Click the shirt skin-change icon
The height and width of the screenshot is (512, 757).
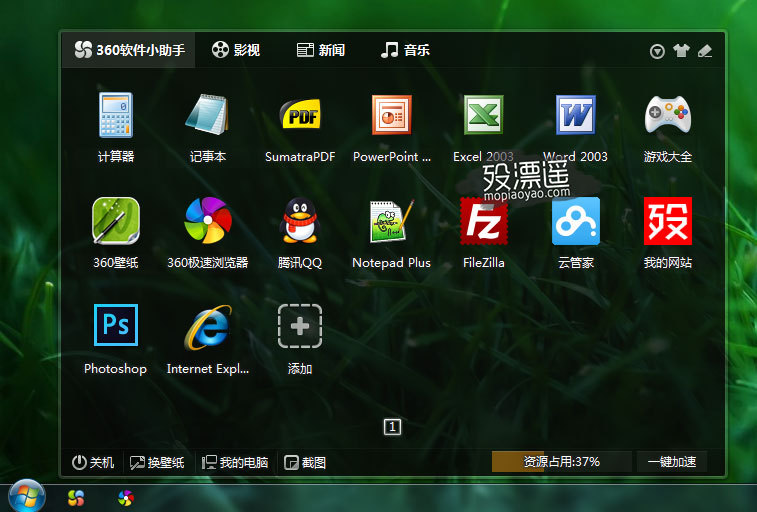(x=681, y=50)
